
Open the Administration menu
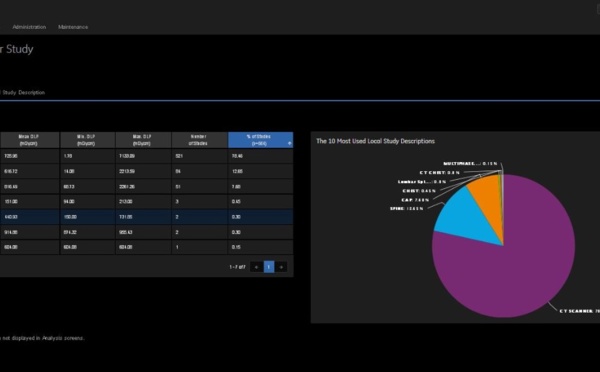(29, 27)
